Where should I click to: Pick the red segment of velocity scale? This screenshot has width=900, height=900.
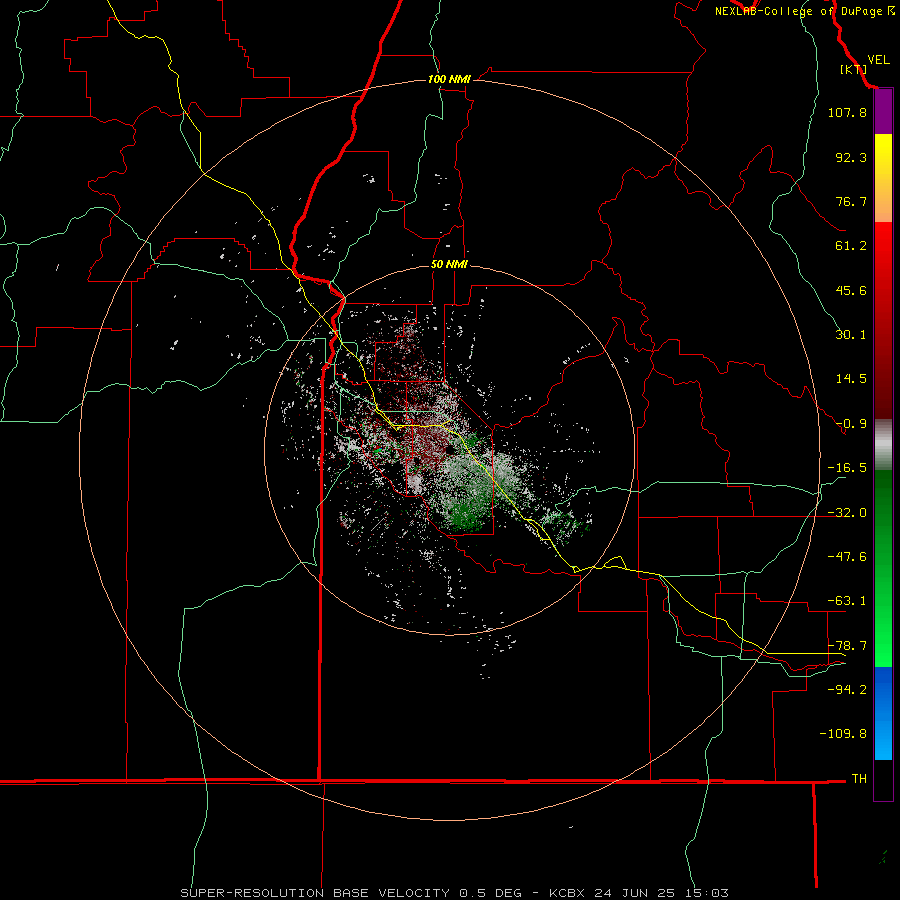click(x=883, y=320)
